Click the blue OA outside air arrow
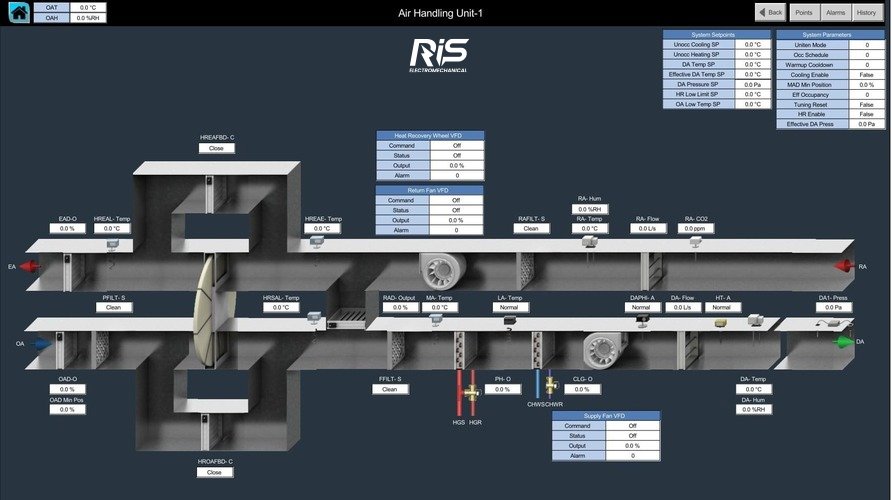Image resolution: width=892 pixels, height=500 pixels. (40, 344)
